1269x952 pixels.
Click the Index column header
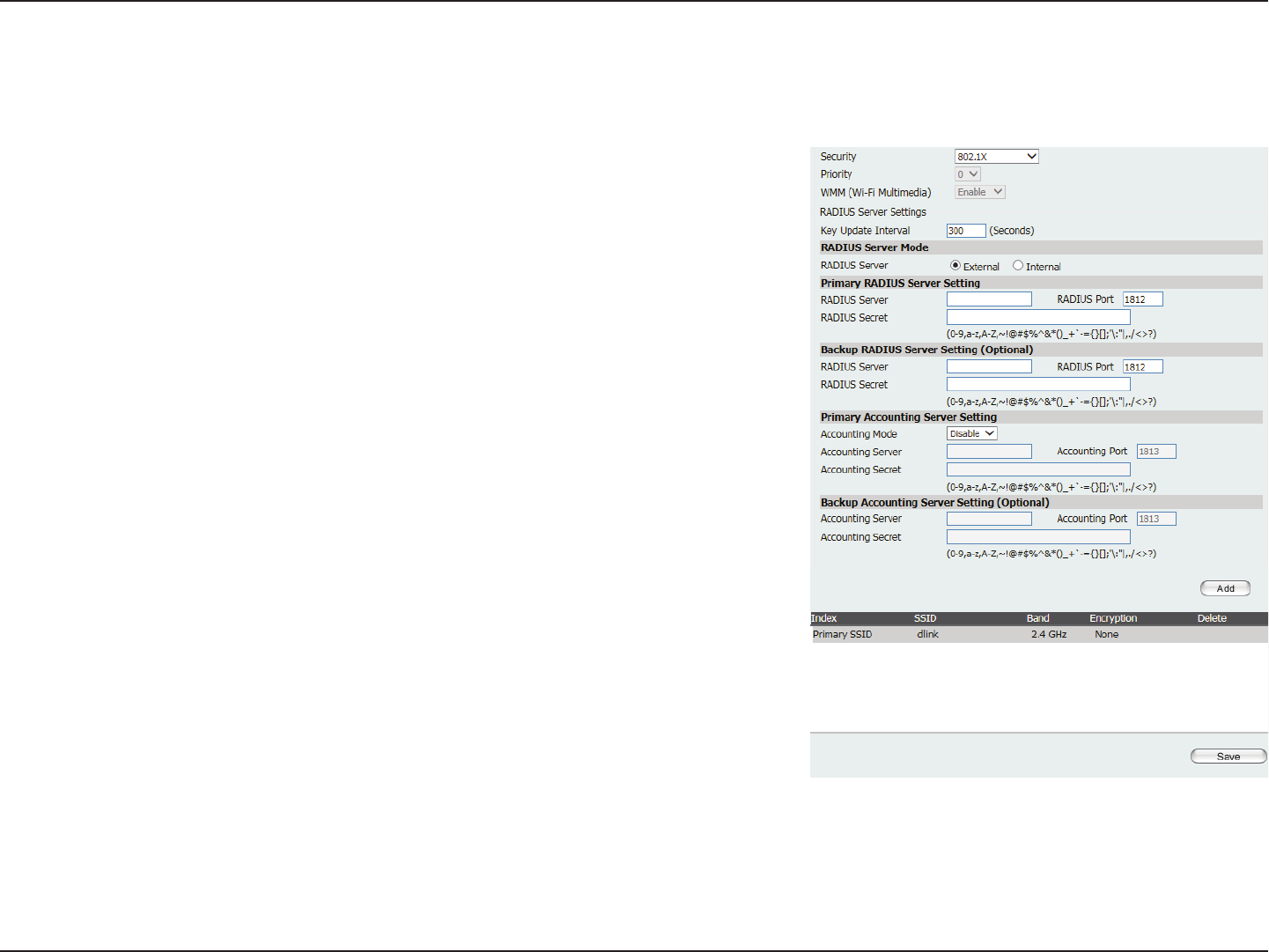(823, 618)
